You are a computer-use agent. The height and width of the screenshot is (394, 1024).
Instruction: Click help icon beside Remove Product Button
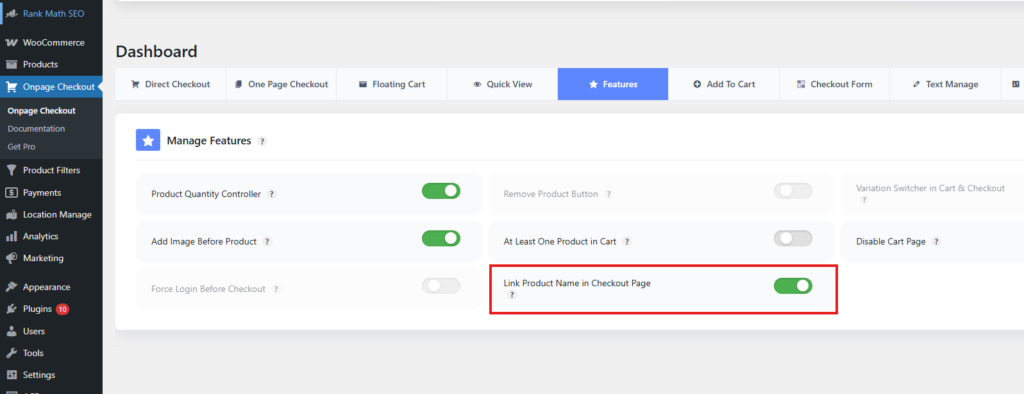609,194
